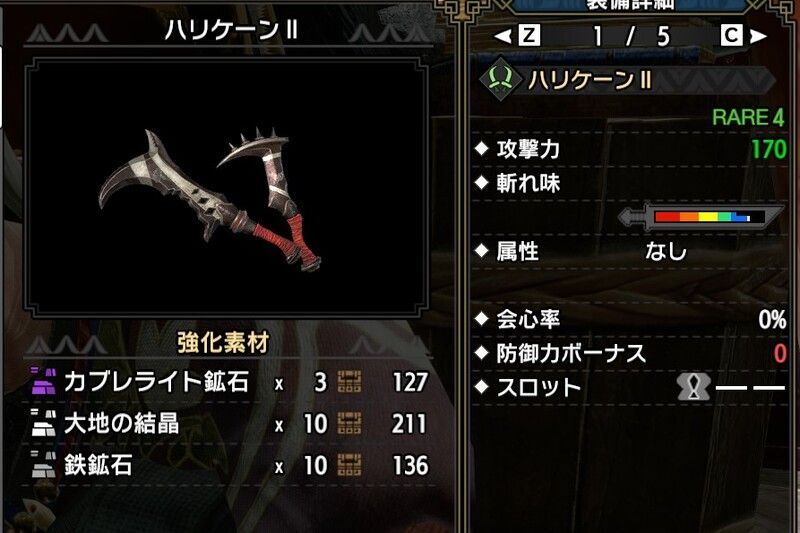Select the 会心率 0% stat row
The image size is (800, 533).
631,319
